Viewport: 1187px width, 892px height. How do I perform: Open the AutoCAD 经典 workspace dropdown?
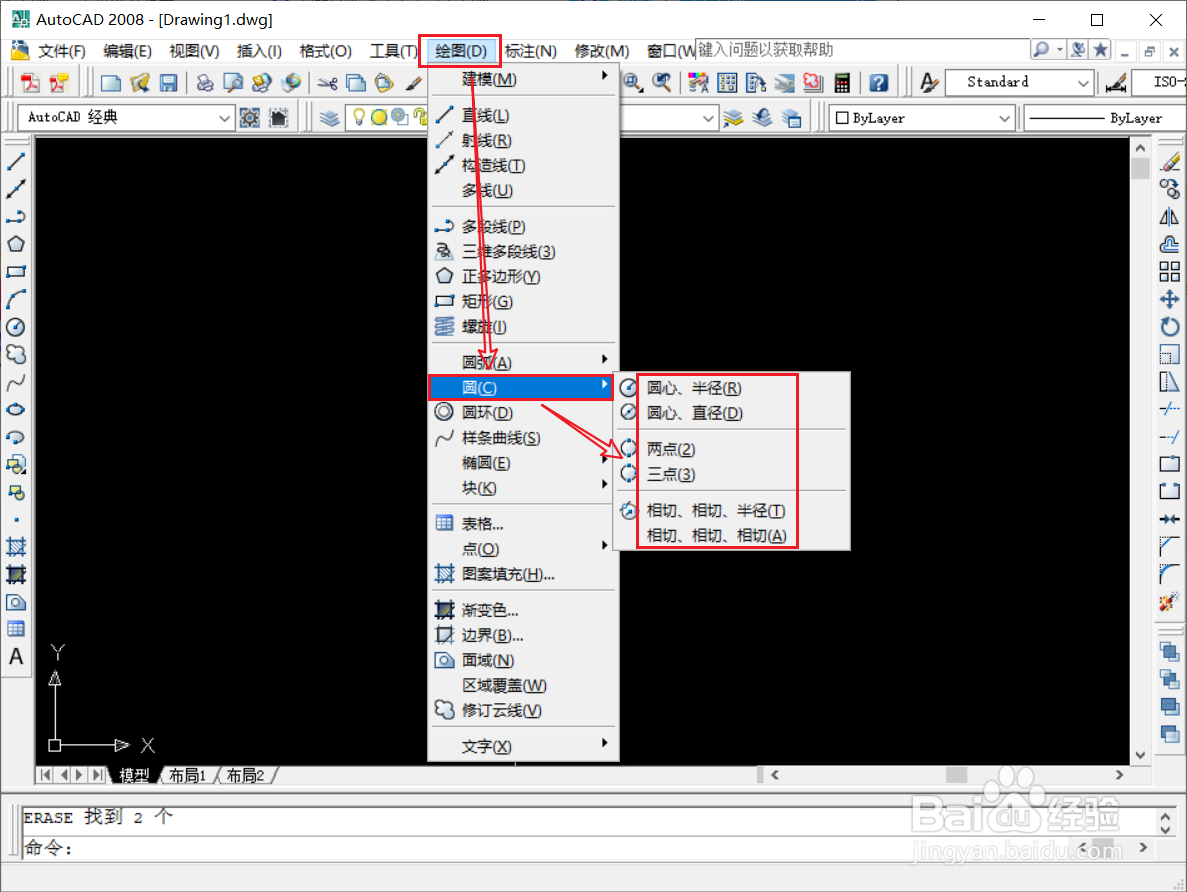click(x=125, y=117)
